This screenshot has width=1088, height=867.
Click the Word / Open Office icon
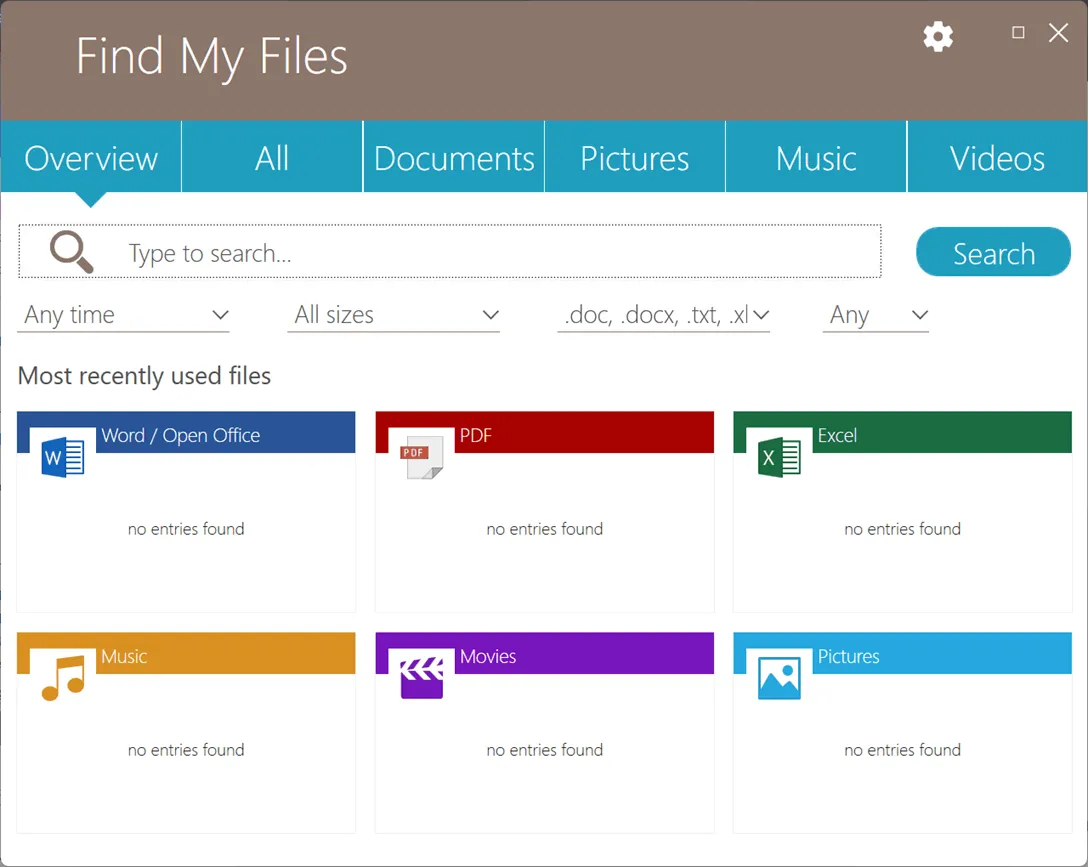coord(62,457)
